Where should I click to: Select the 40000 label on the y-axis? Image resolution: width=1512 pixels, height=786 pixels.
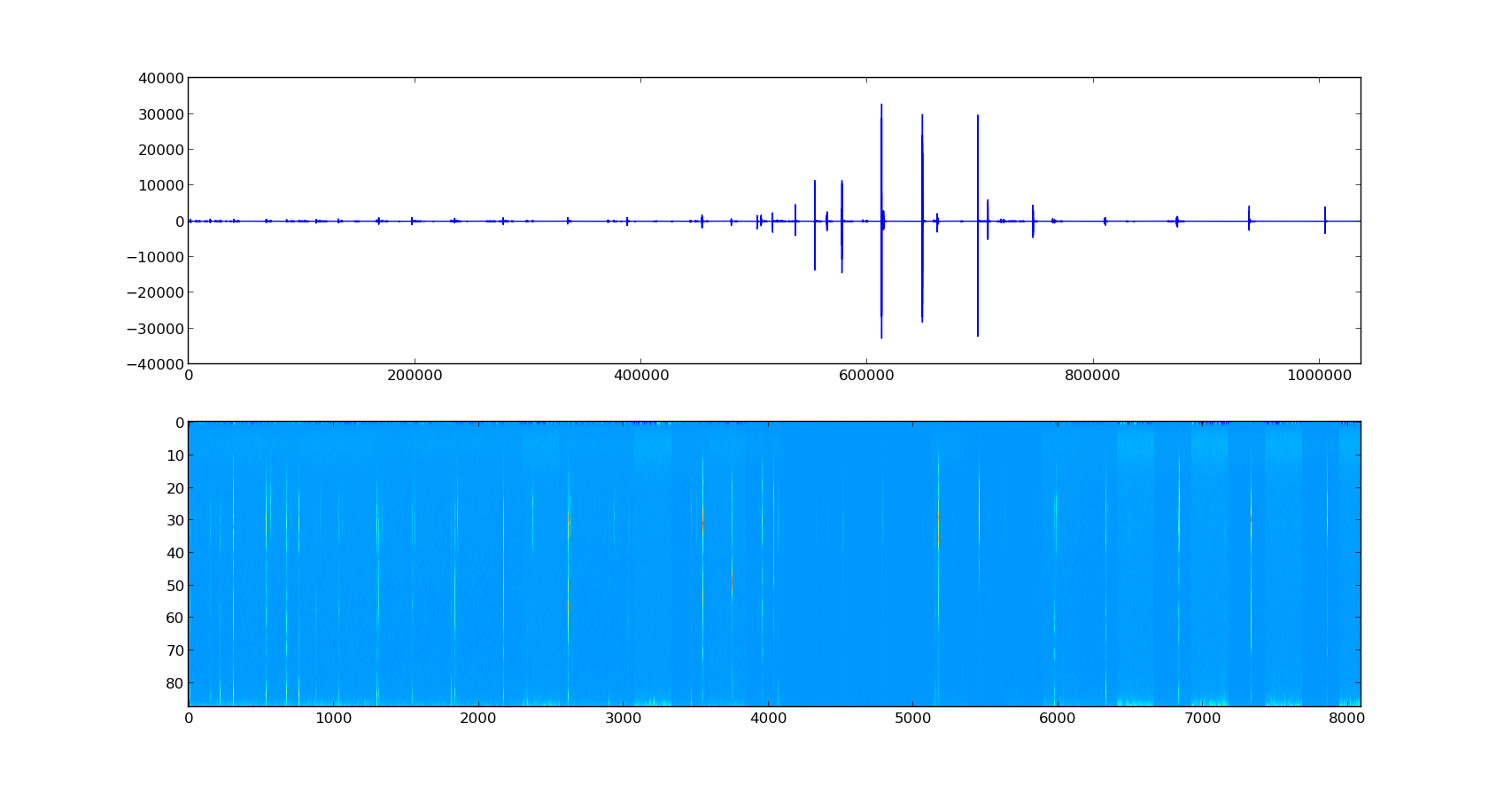161,79
